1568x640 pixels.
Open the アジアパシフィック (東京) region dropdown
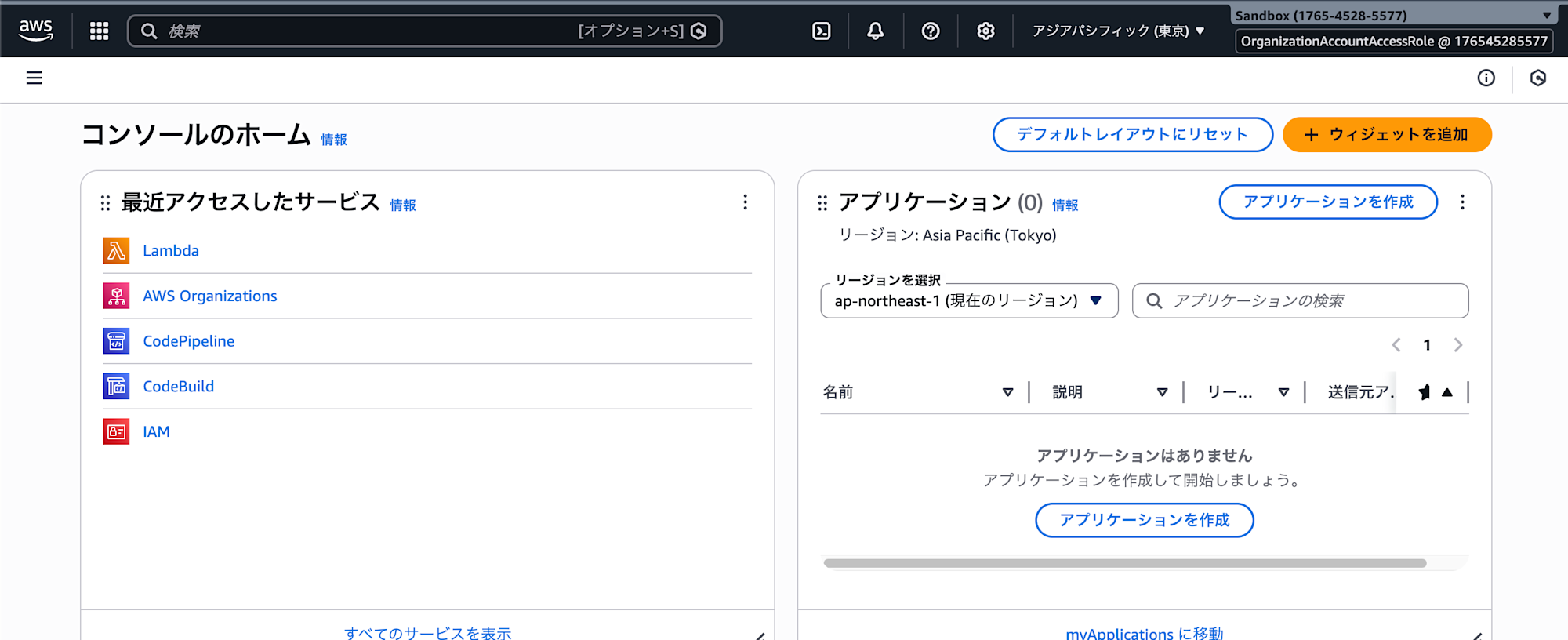pos(1118,31)
